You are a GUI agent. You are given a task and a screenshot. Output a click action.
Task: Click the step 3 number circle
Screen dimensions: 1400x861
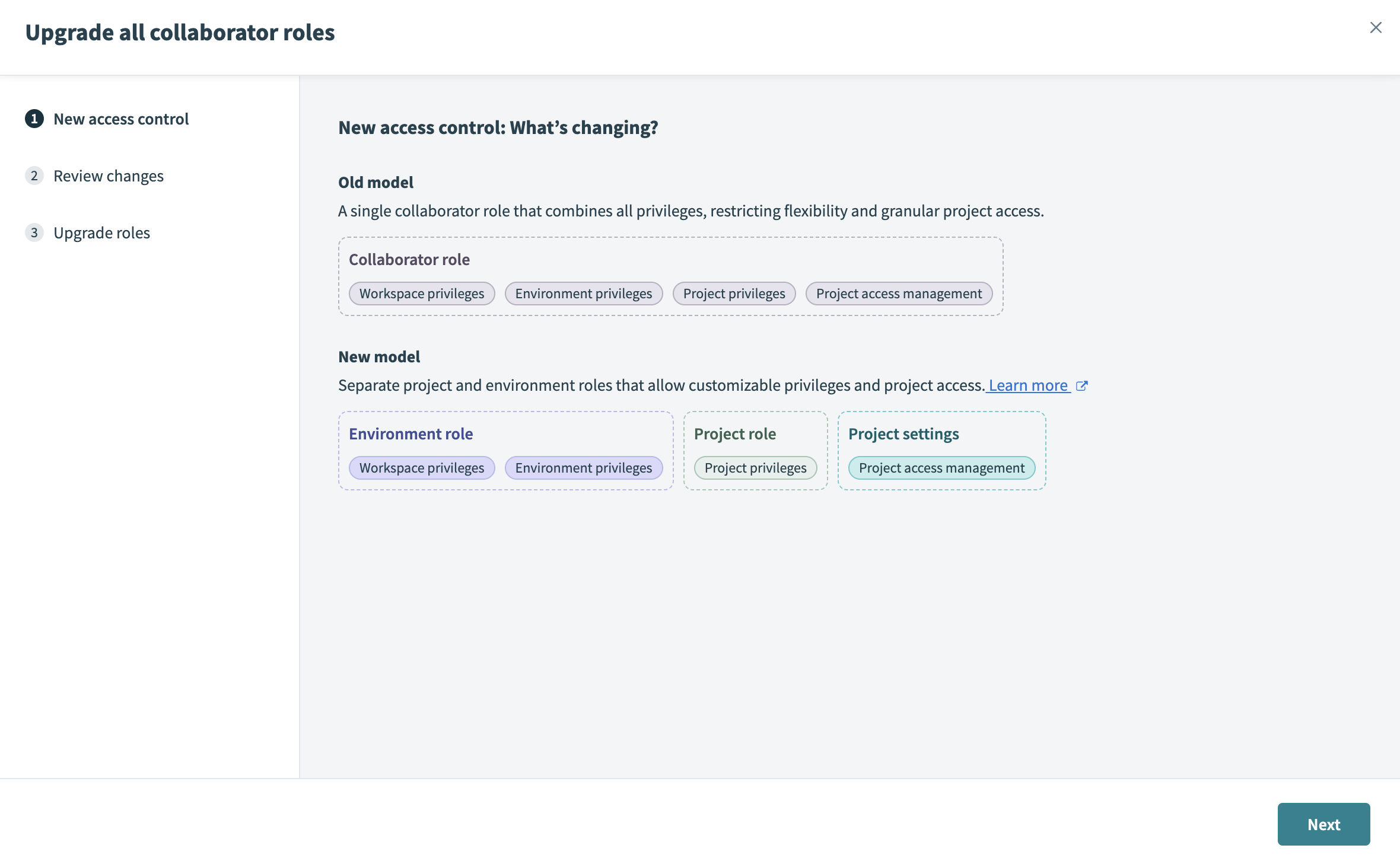(x=34, y=233)
